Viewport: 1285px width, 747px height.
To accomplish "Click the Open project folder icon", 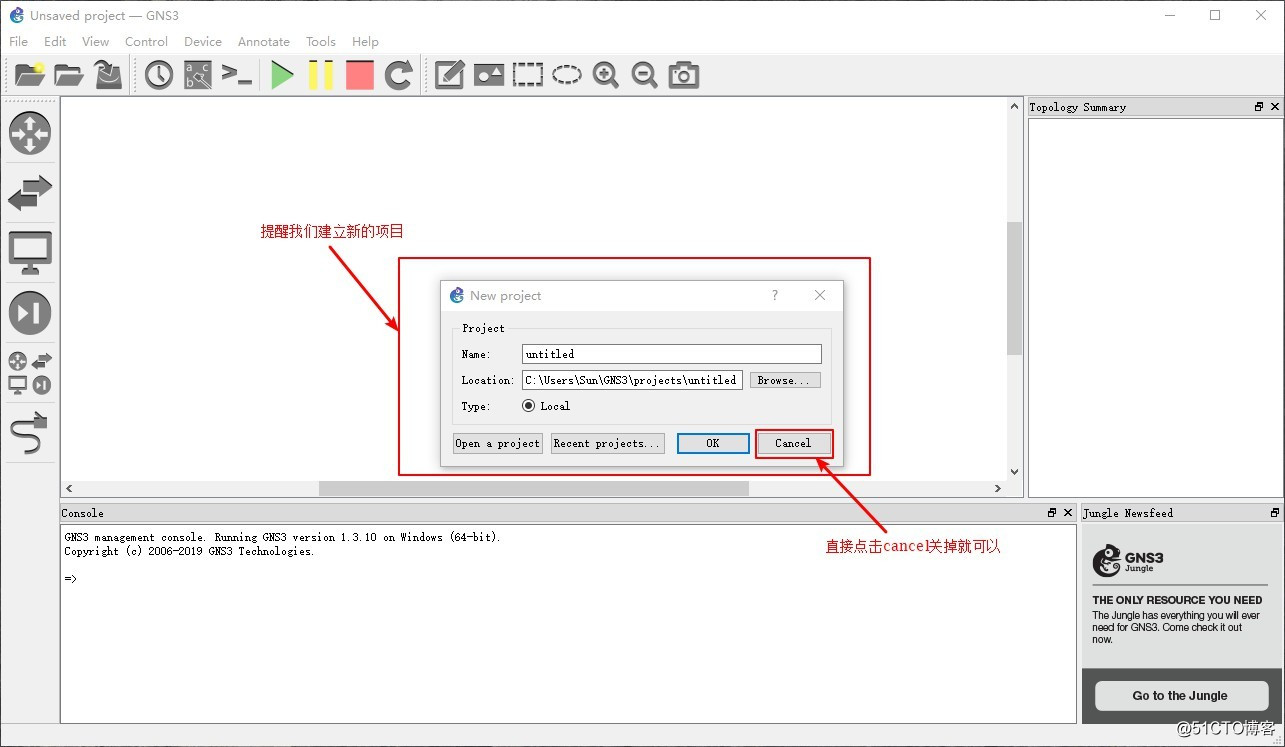I will tap(69, 75).
